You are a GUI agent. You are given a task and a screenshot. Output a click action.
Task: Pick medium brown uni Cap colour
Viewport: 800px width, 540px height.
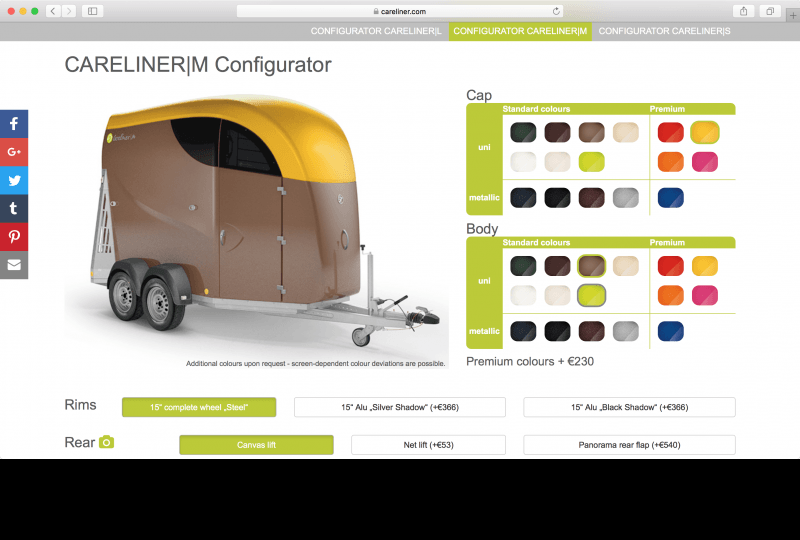coord(591,133)
